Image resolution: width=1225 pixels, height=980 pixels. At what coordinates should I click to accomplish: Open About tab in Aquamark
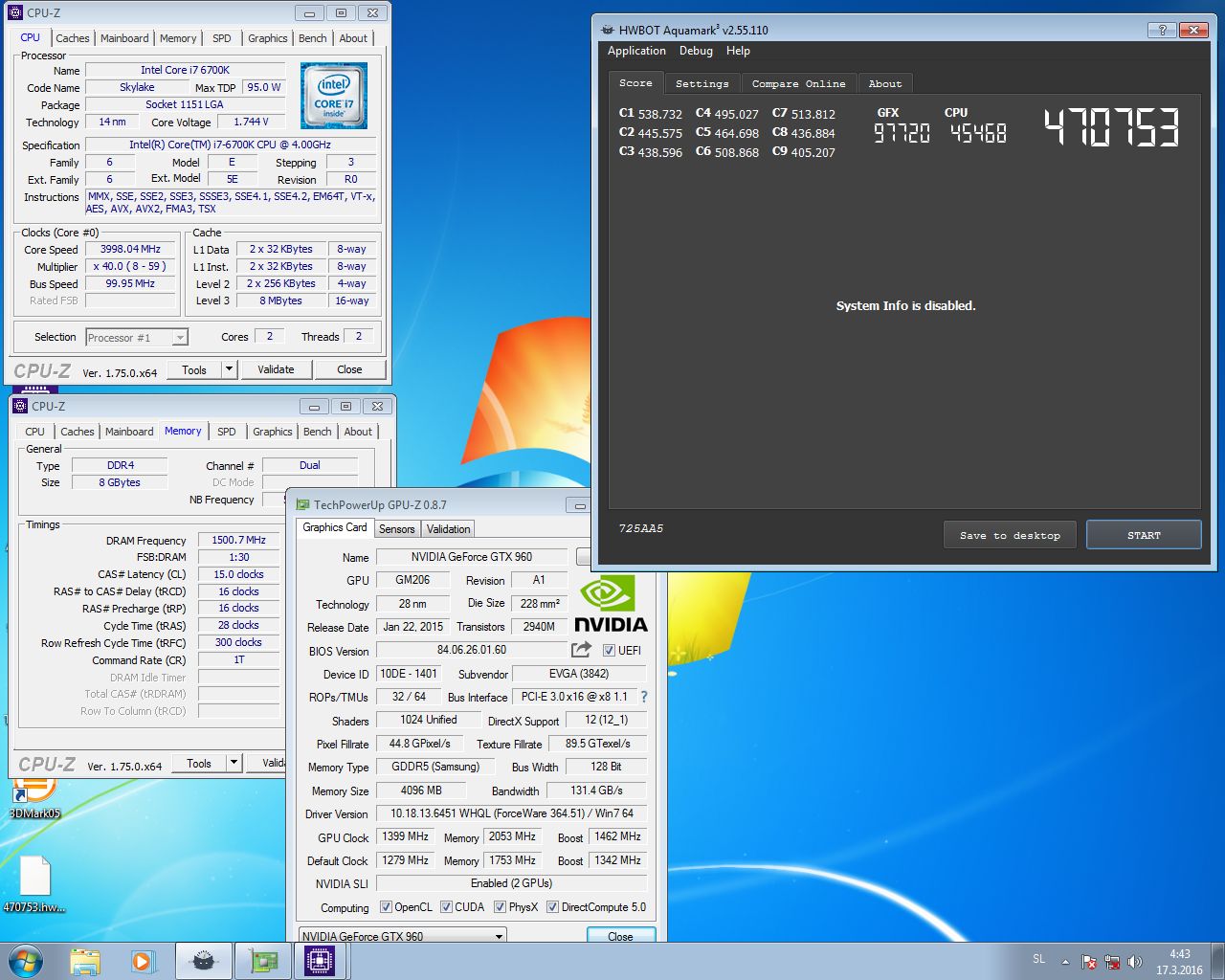coord(885,84)
